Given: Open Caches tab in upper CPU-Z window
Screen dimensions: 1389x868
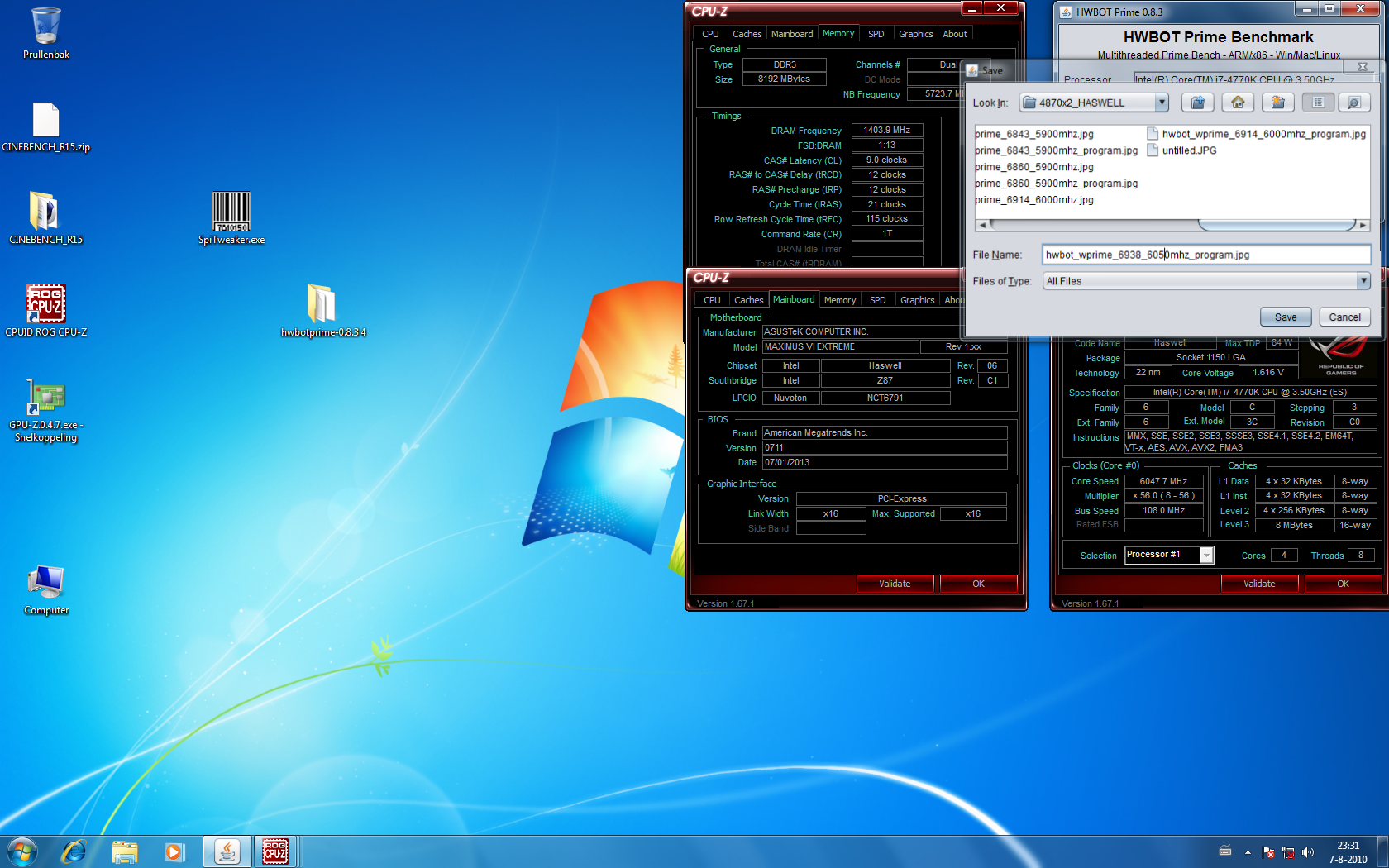Looking at the screenshot, I should [x=747, y=34].
